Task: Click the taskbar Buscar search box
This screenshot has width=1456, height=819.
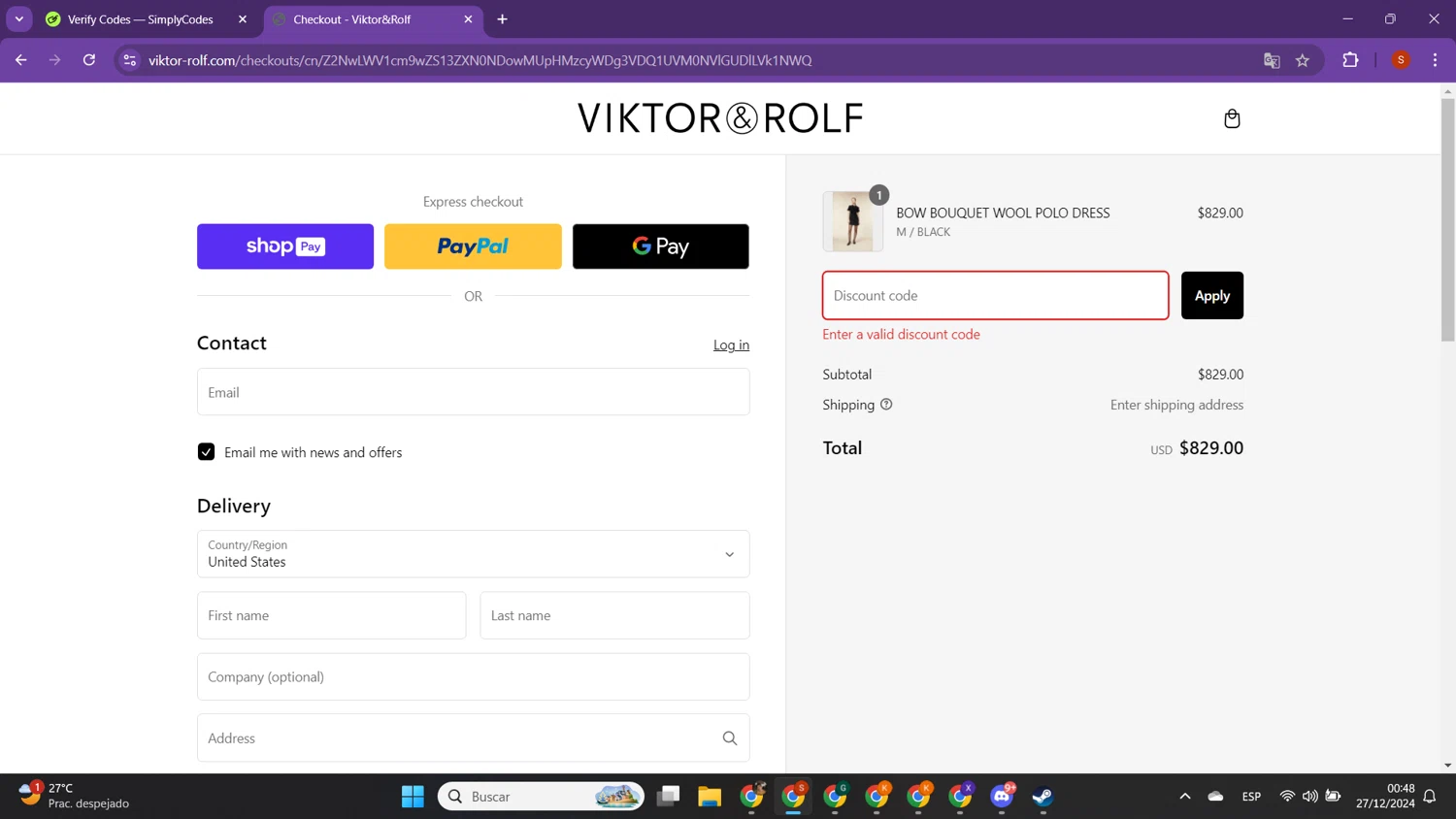Action: (x=542, y=797)
